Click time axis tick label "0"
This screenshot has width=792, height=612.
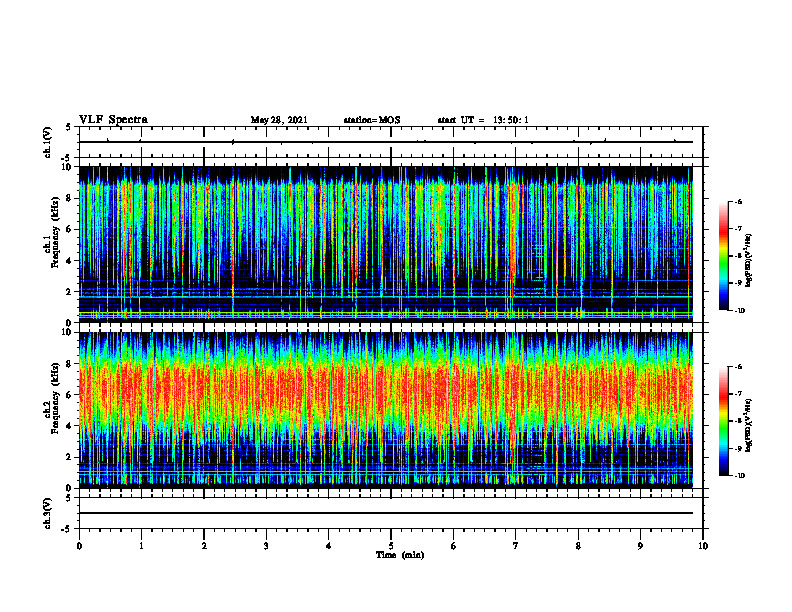click(79, 546)
